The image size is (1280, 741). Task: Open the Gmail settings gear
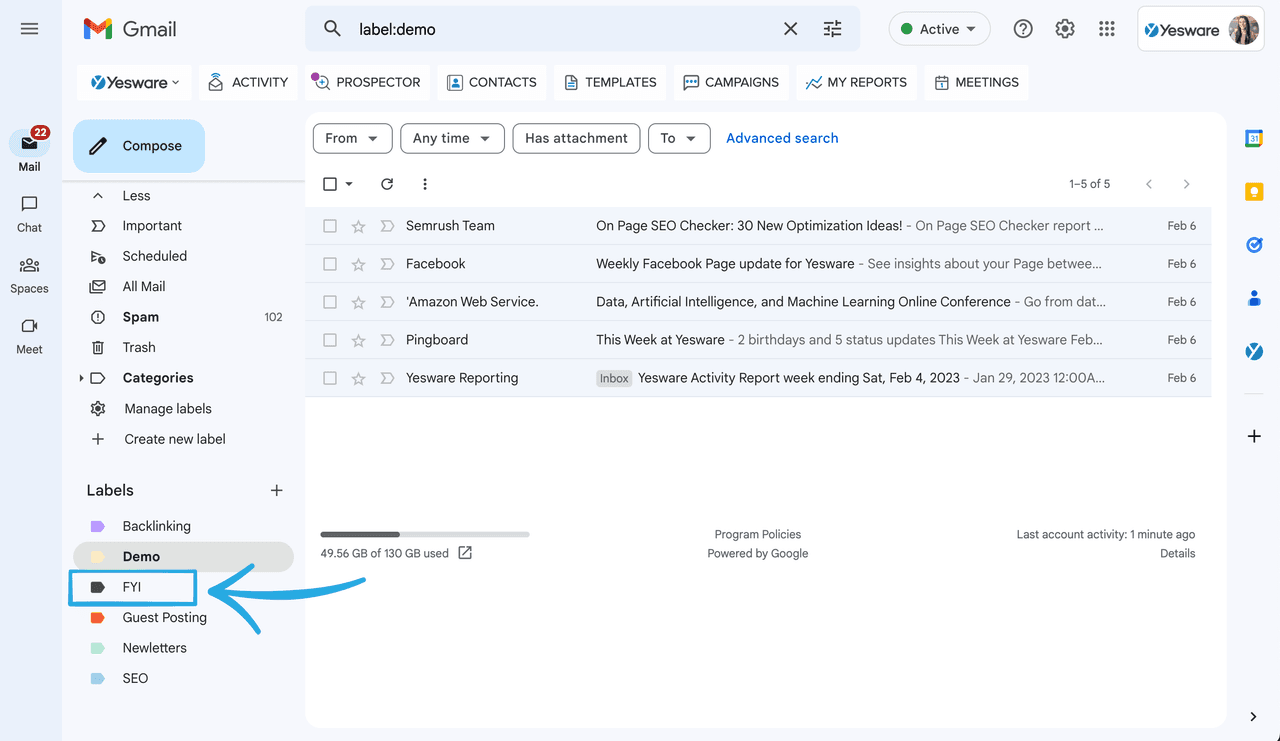coord(1065,29)
